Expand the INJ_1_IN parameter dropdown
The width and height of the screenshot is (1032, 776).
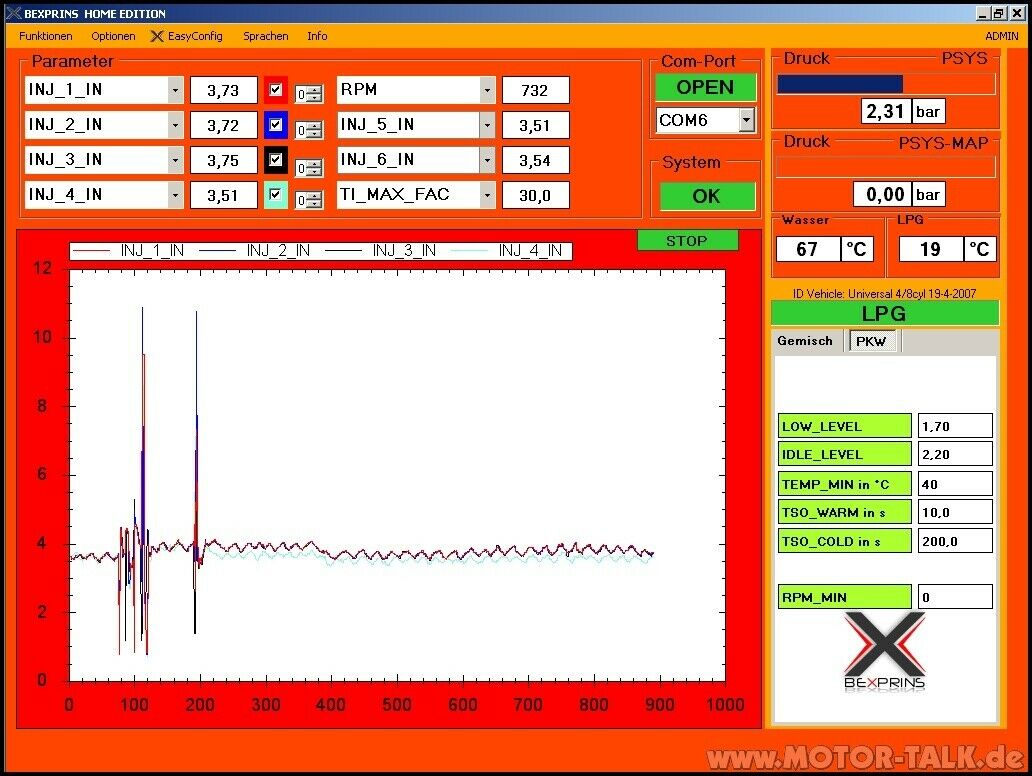176,90
